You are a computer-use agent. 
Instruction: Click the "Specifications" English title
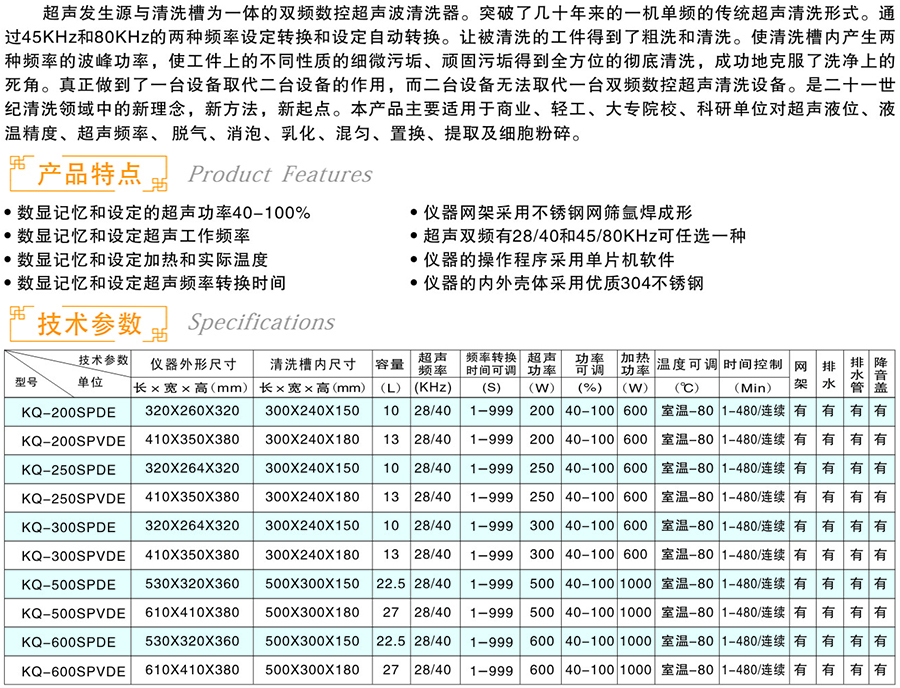point(261,323)
